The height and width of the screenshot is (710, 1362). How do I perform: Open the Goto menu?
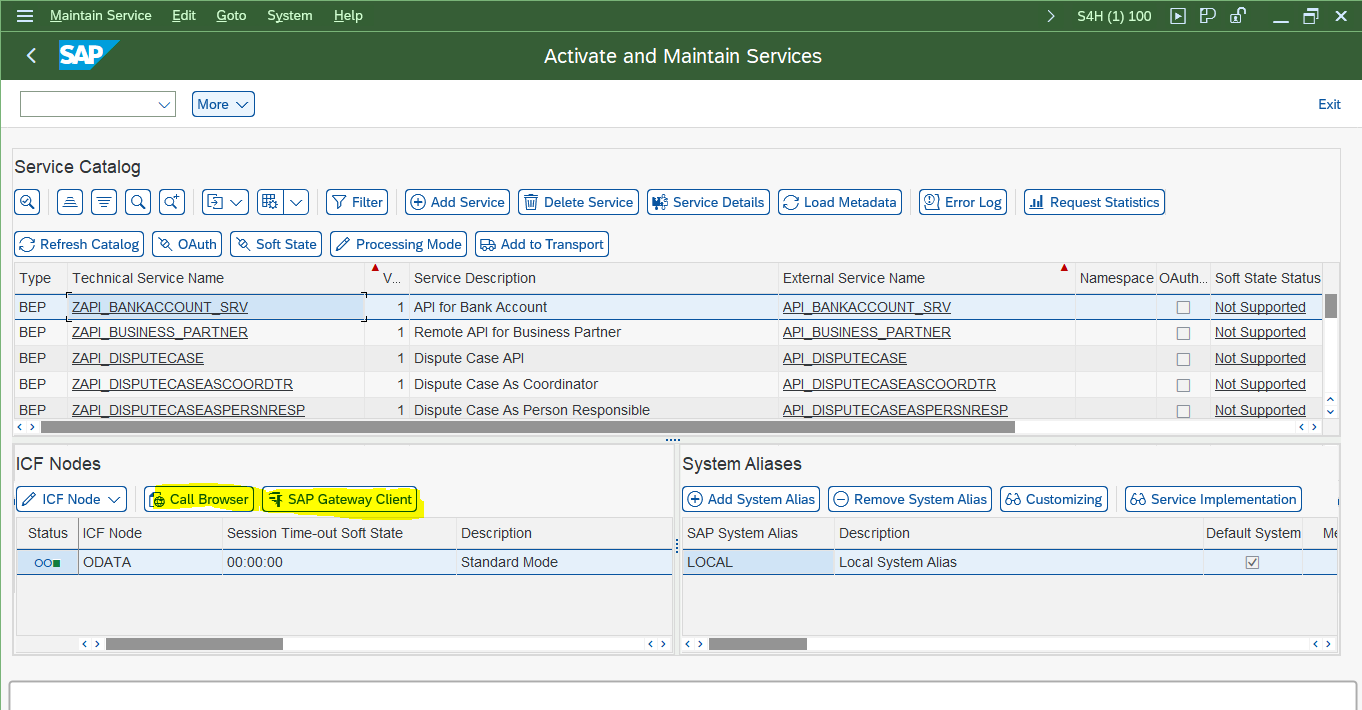[x=231, y=16]
